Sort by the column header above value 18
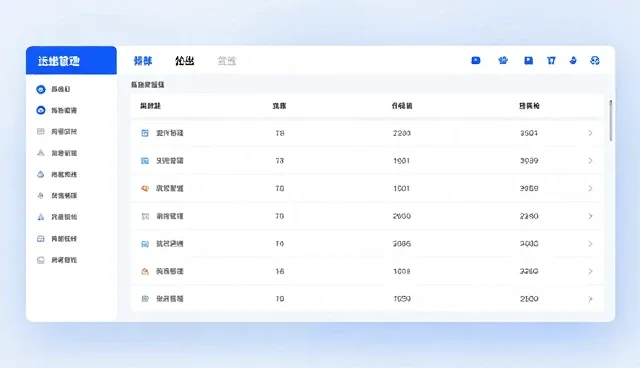Screen dimensions: 640x368 (279, 106)
